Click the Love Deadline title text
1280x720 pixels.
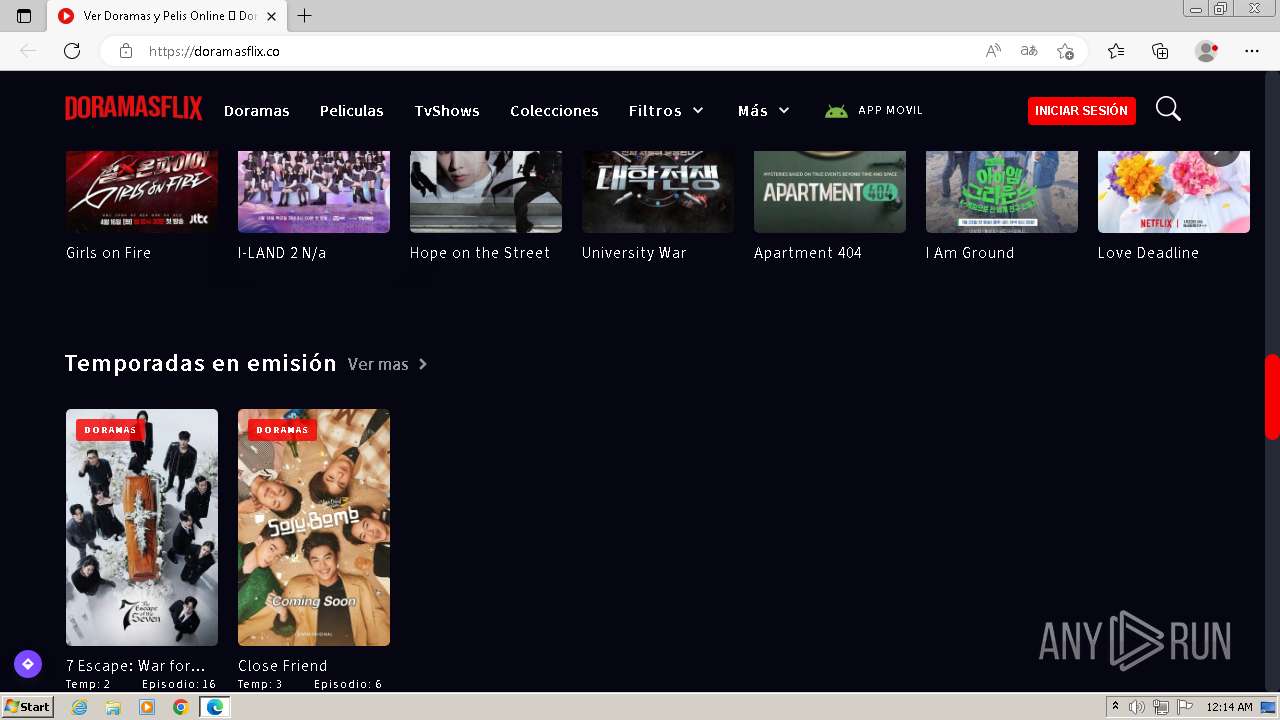(1148, 253)
